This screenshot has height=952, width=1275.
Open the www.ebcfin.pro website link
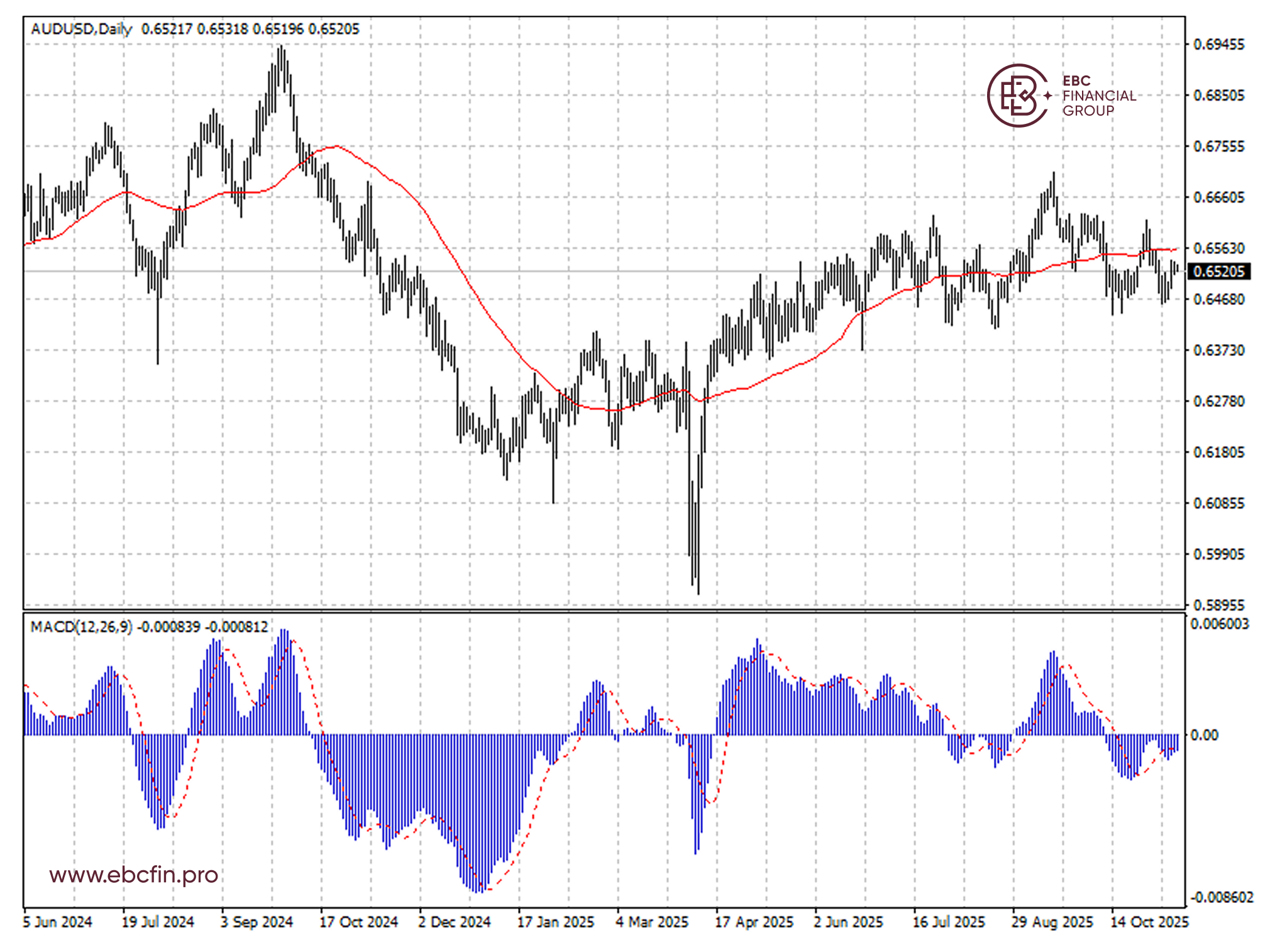click(x=133, y=875)
